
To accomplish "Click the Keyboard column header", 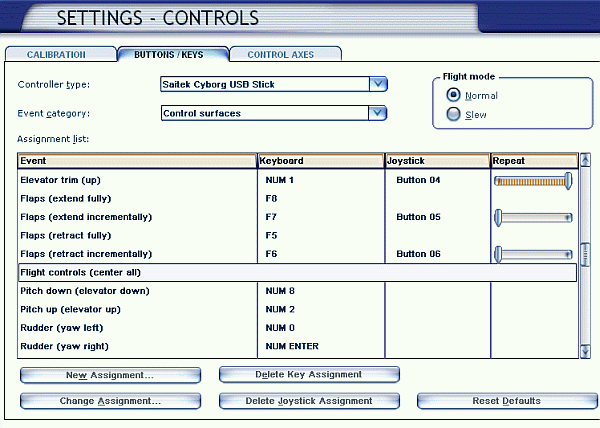I will (x=321, y=161).
